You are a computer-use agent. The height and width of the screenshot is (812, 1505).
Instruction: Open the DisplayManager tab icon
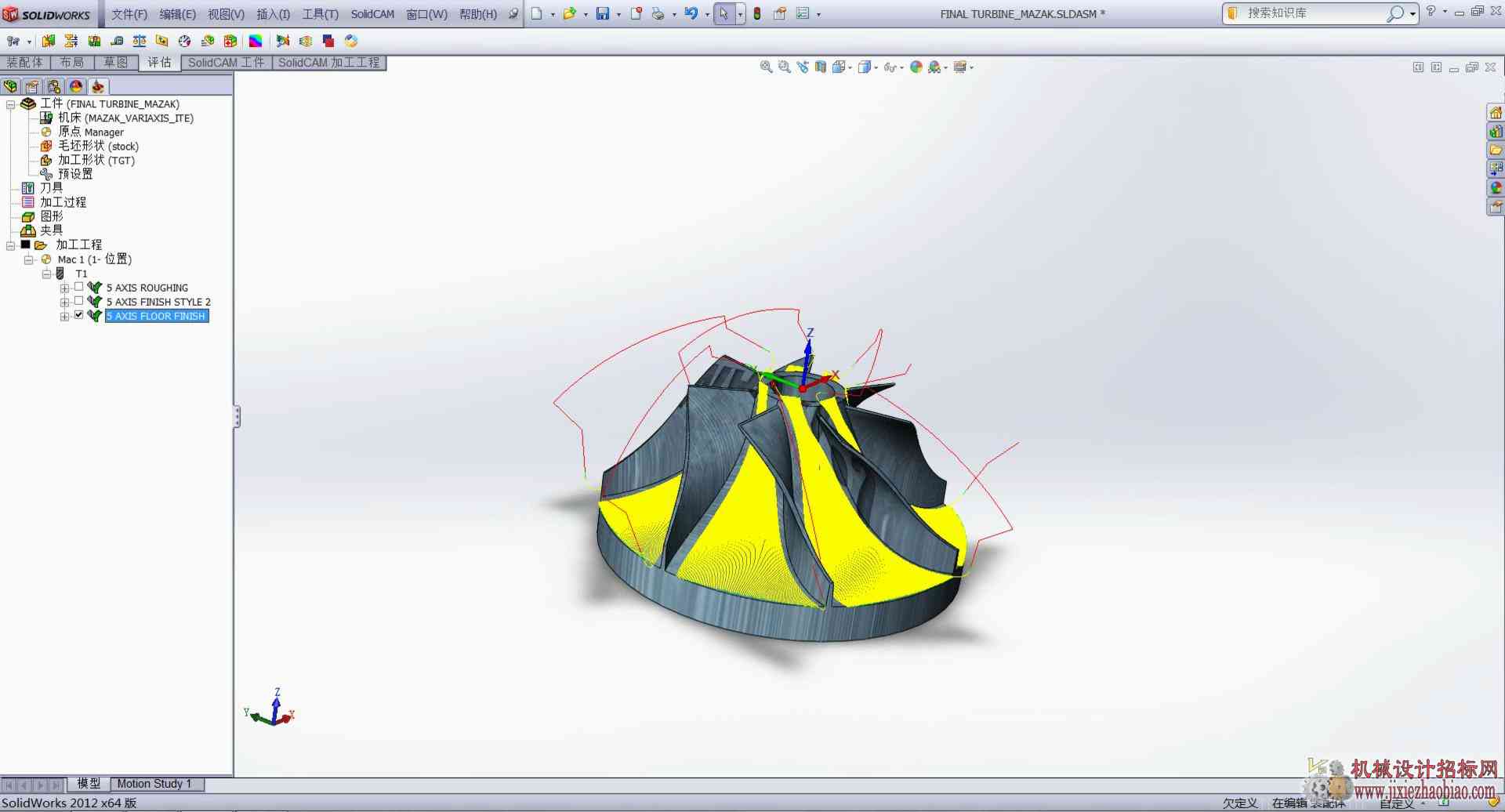click(76, 86)
